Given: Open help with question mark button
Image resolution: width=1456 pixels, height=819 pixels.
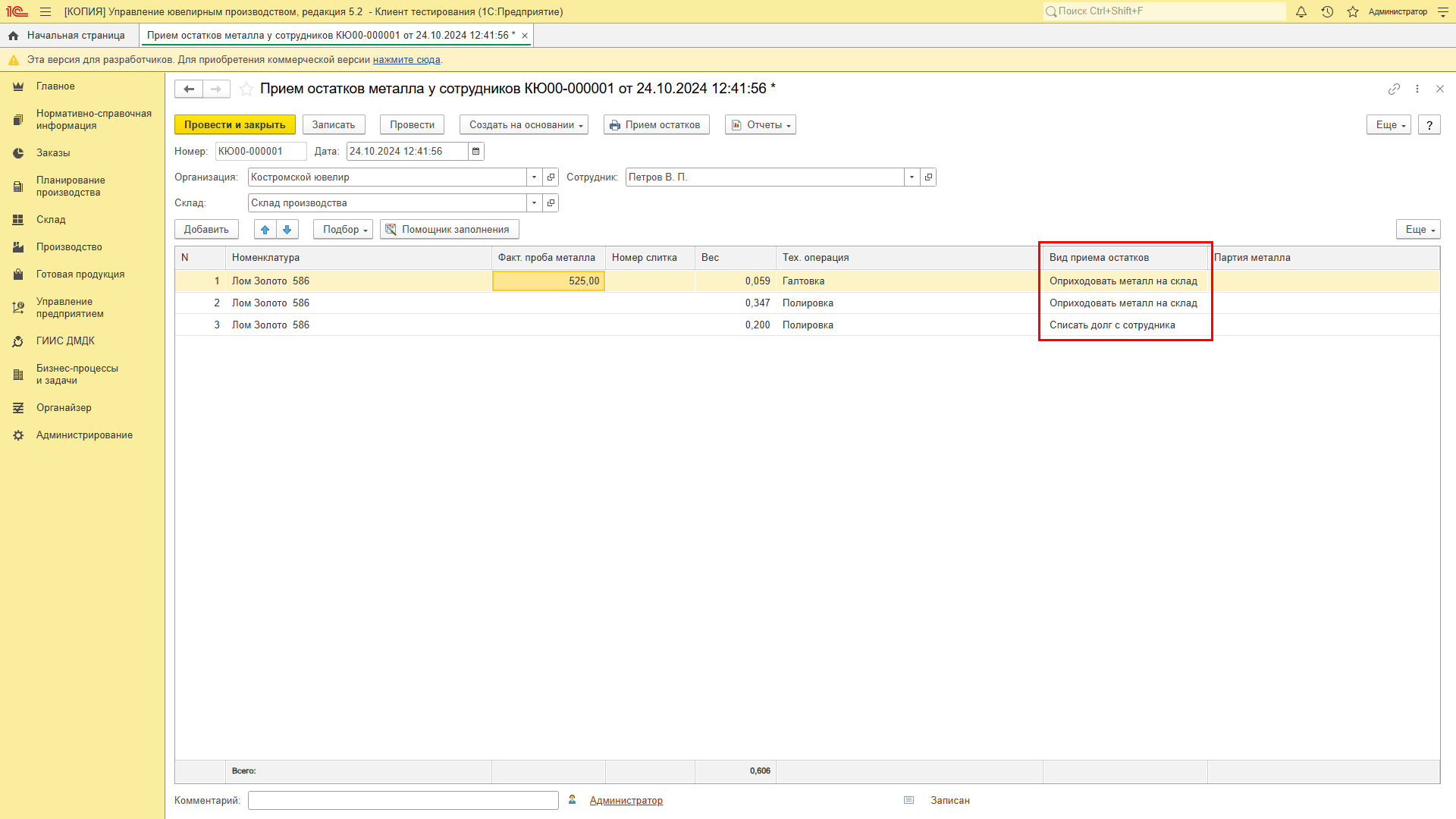Looking at the screenshot, I should point(1429,125).
